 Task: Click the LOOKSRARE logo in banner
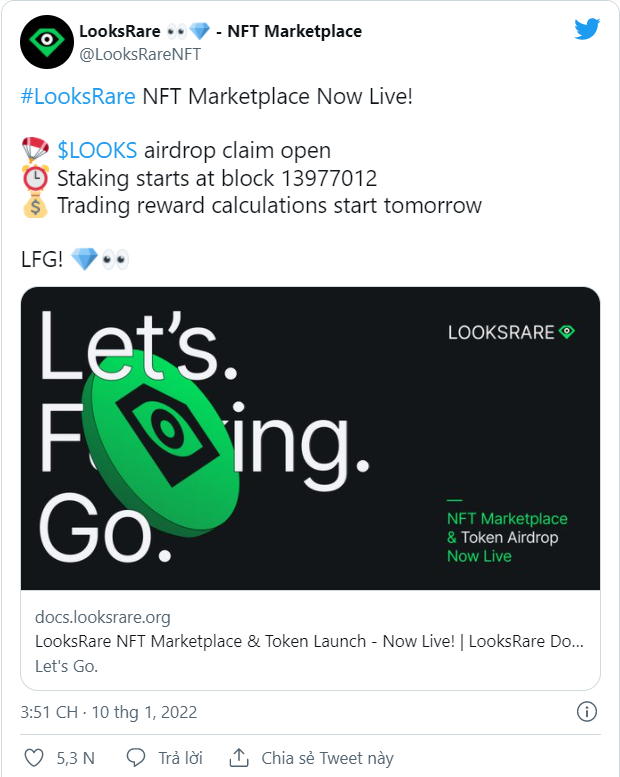tap(511, 331)
